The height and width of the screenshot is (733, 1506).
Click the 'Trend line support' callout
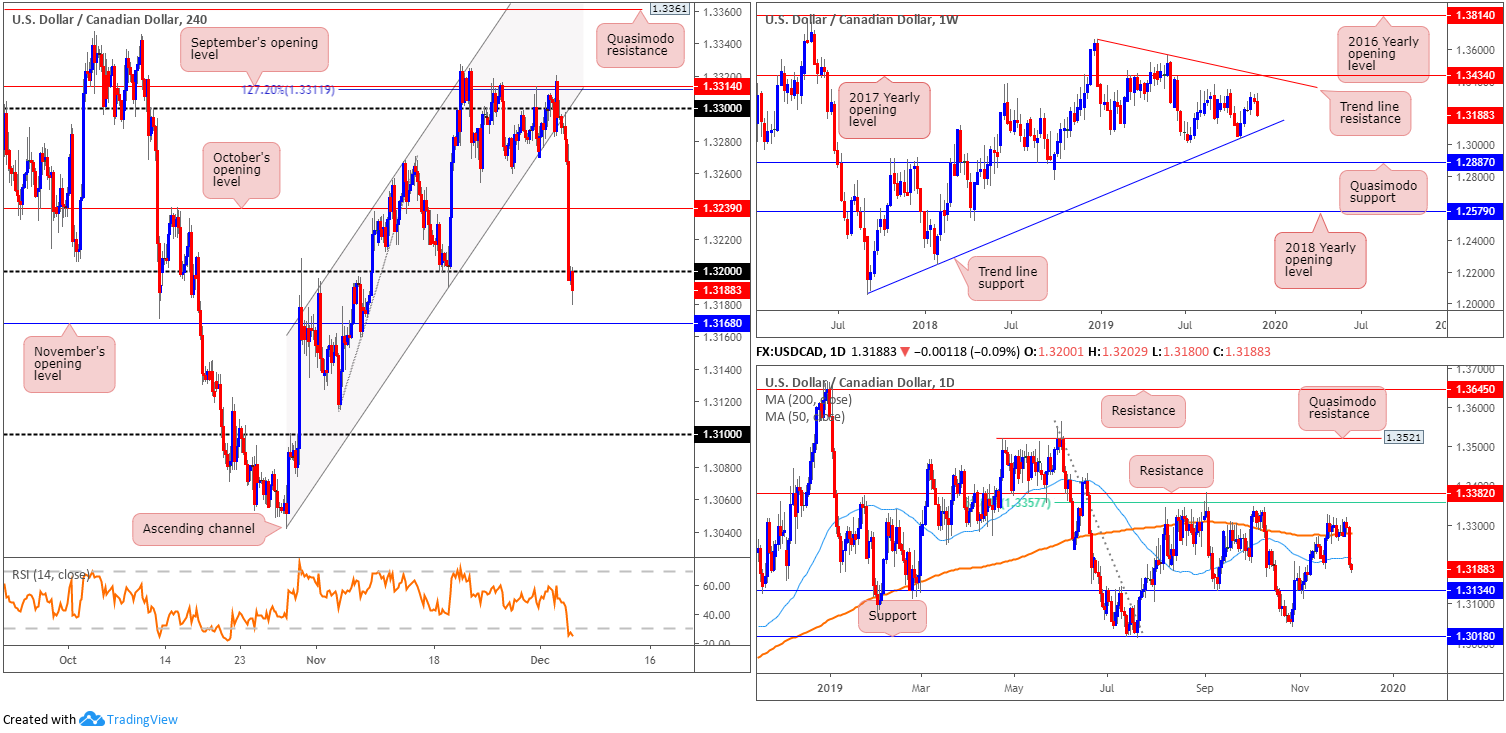(x=1007, y=279)
